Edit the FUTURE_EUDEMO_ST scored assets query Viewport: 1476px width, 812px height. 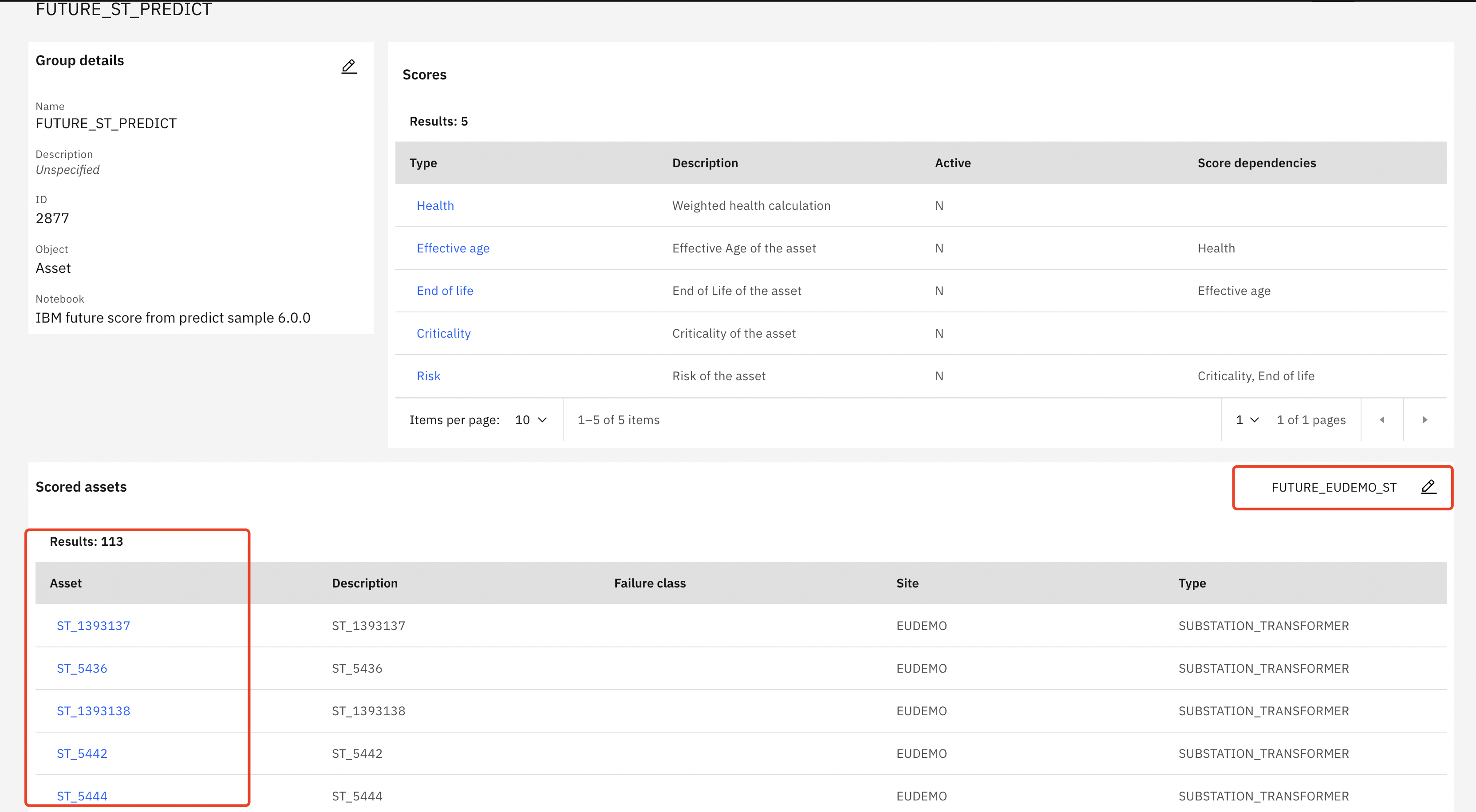point(1429,487)
